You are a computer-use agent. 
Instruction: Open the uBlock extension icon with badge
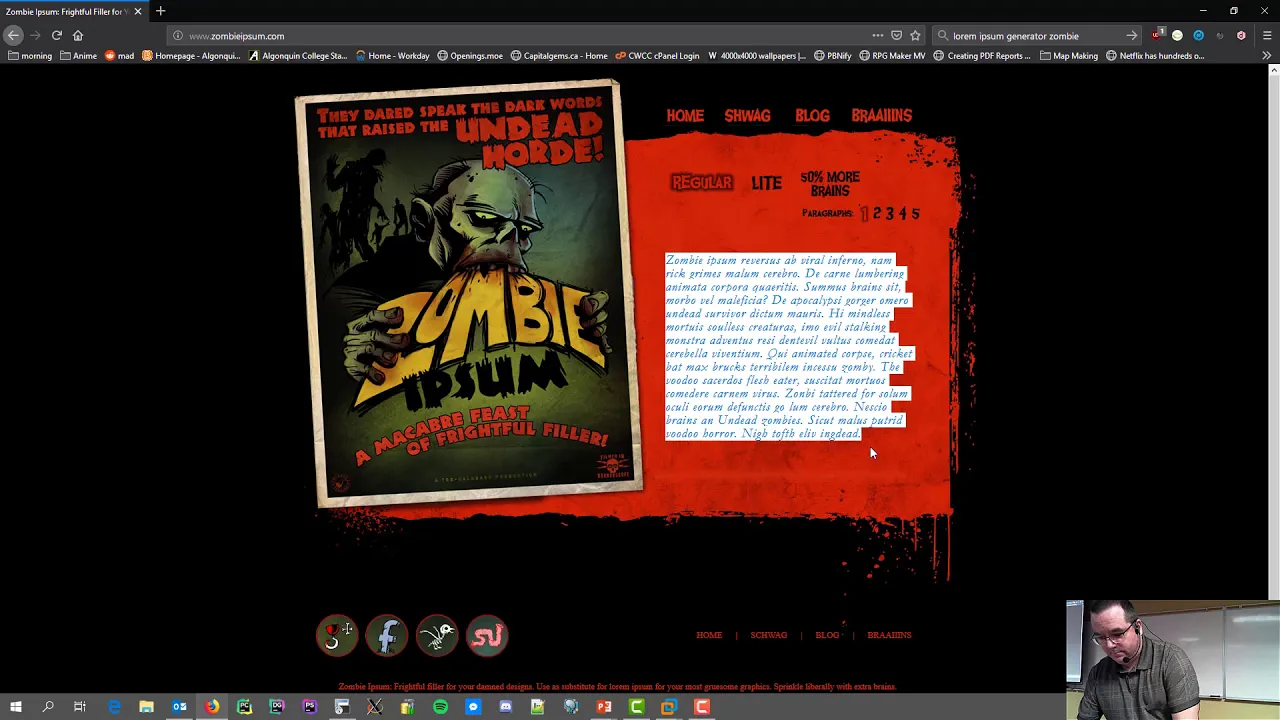1157,35
